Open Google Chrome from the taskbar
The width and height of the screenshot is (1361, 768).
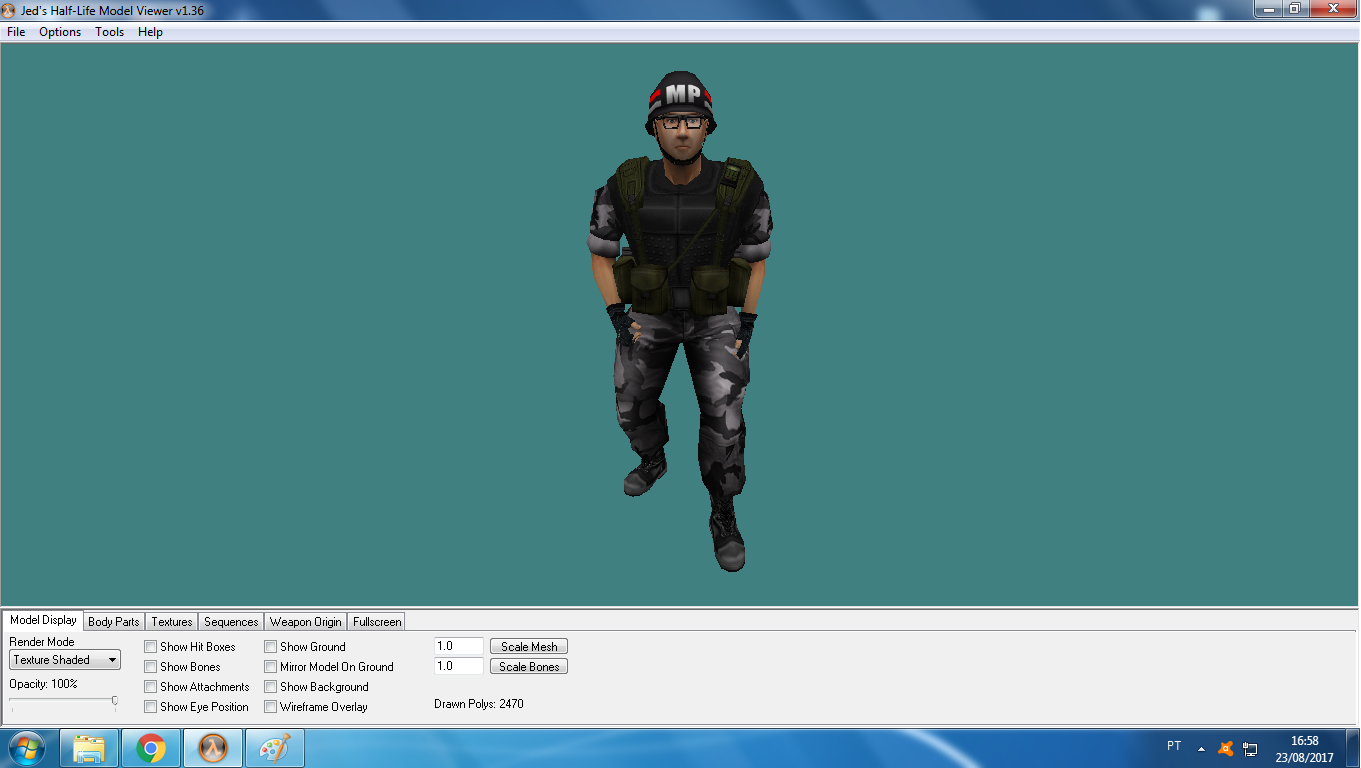pyautogui.click(x=151, y=748)
